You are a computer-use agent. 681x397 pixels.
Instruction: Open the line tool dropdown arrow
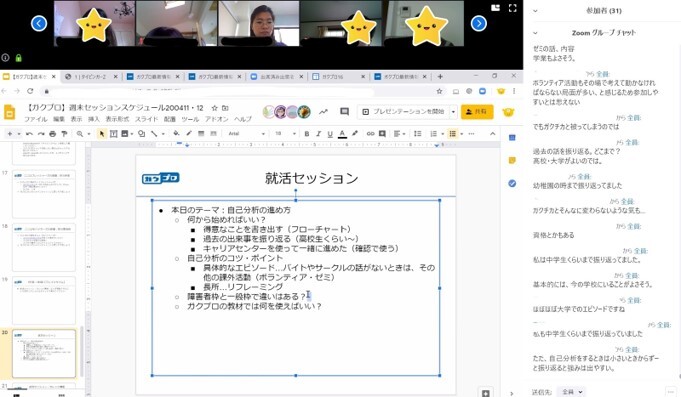[x=163, y=134]
